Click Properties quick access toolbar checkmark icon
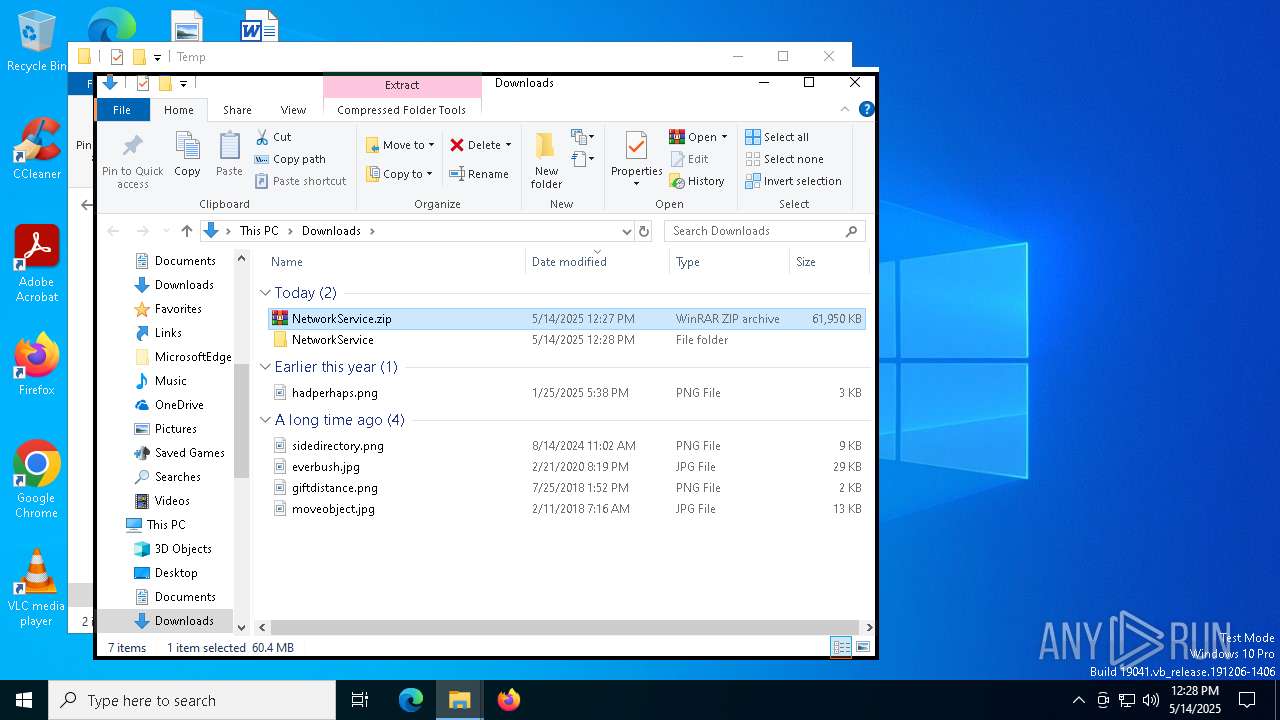1280x720 pixels. (x=143, y=83)
